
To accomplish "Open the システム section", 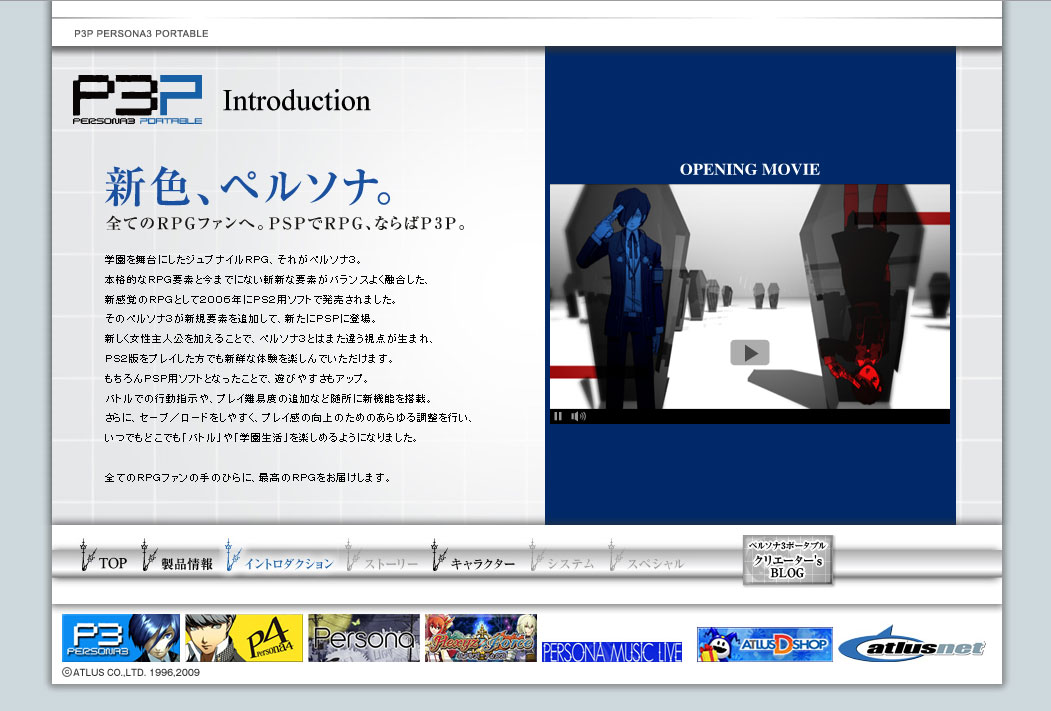I will (562, 556).
